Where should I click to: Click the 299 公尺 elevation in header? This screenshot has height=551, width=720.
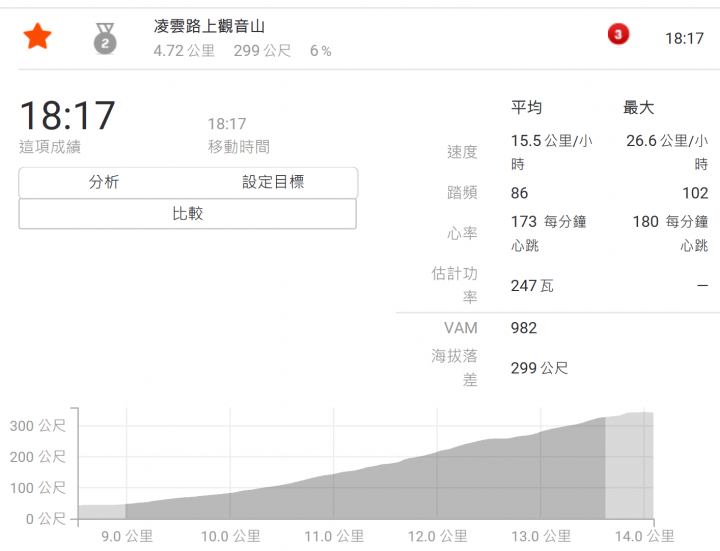262,51
